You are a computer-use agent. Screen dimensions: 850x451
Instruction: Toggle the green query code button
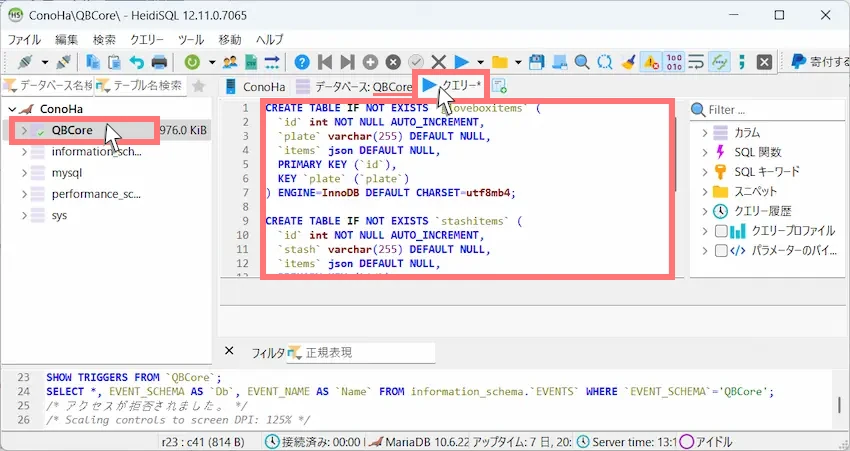[719, 62]
